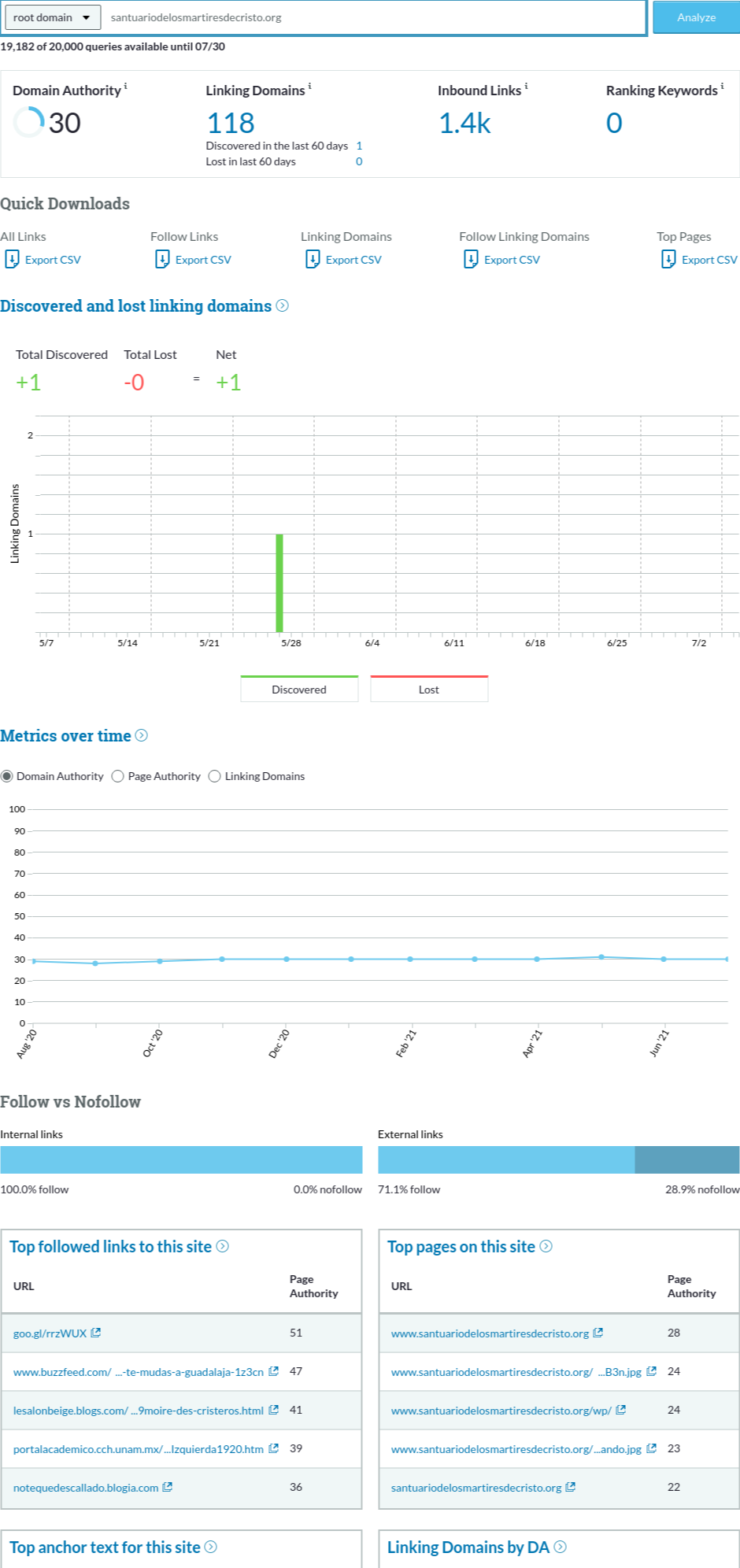
Task: Open the Top followed links to this site heading
Action: pos(110,1246)
